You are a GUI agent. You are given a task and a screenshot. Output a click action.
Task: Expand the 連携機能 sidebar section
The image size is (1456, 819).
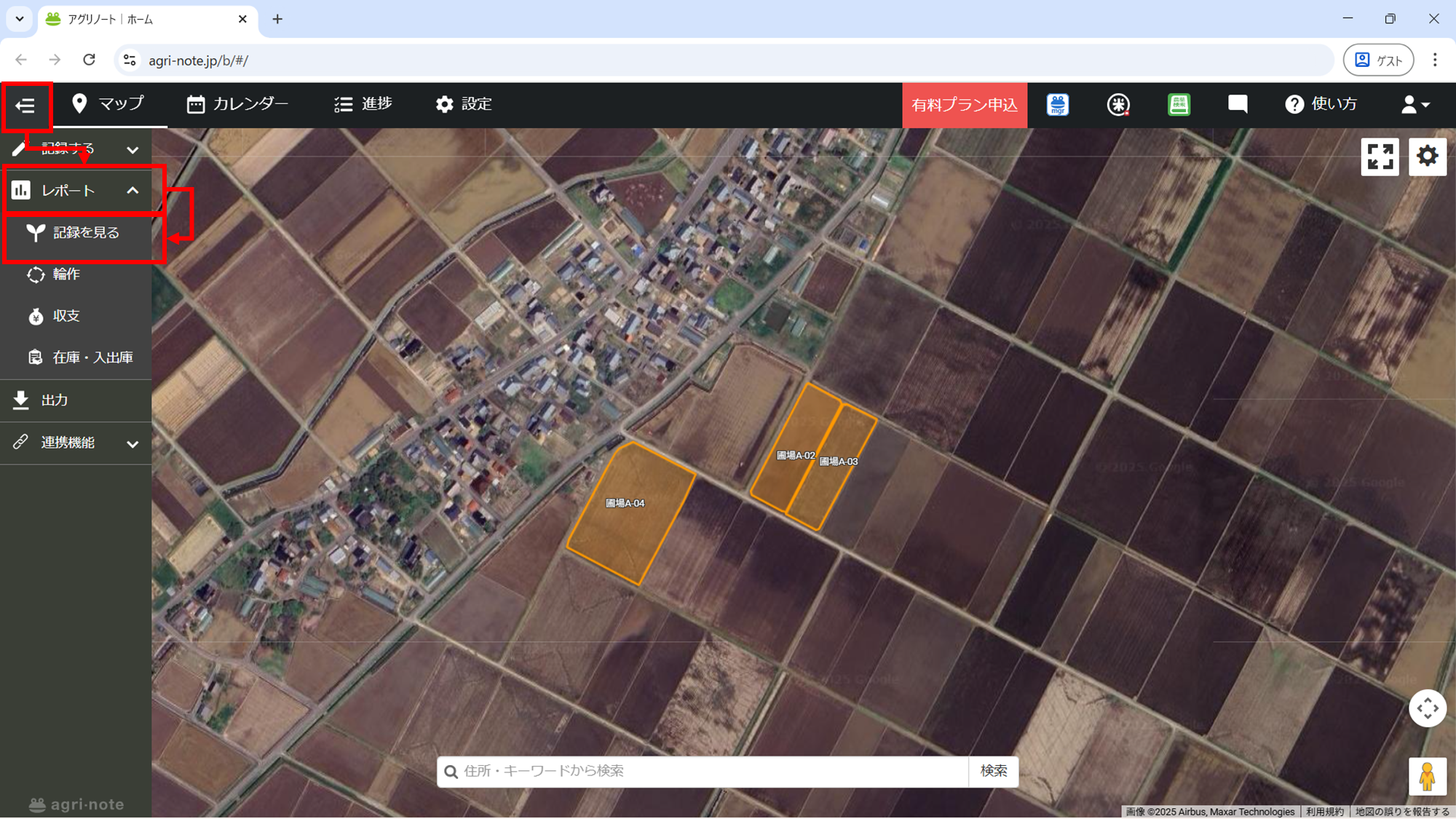click(x=76, y=443)
